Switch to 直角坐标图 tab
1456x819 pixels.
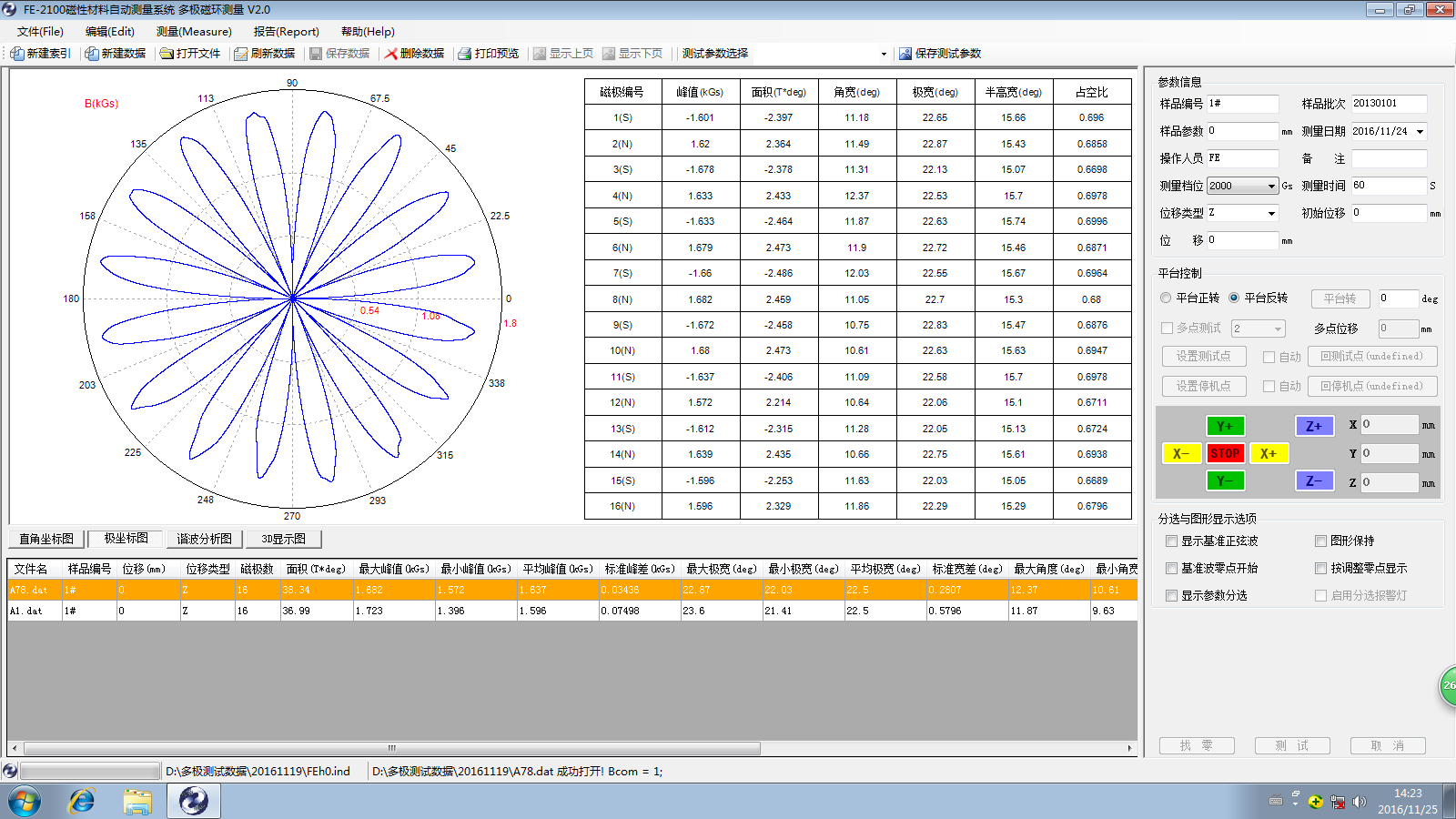coord(46,539)
